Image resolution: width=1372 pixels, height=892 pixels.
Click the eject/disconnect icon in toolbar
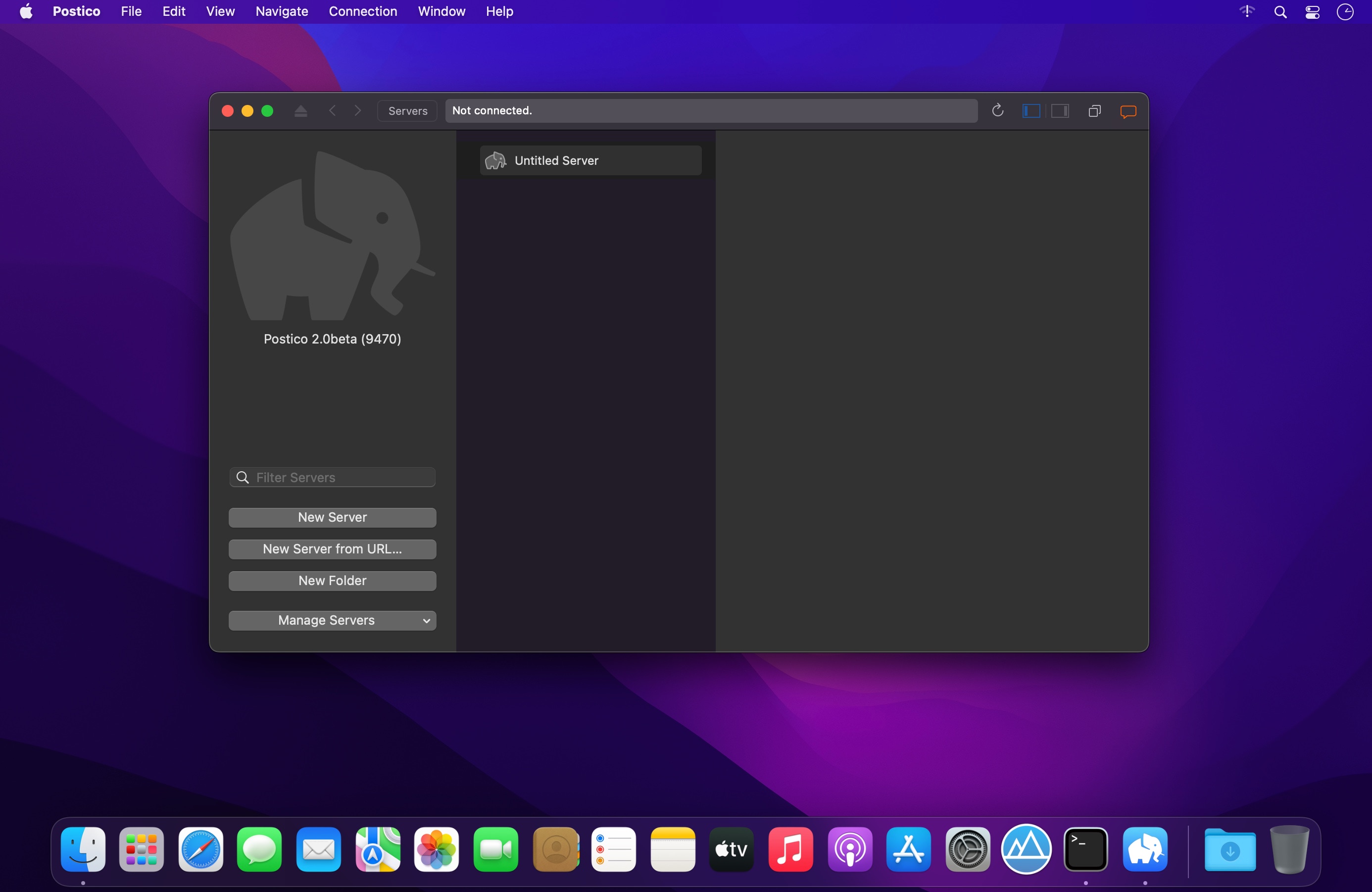(300, 111)
